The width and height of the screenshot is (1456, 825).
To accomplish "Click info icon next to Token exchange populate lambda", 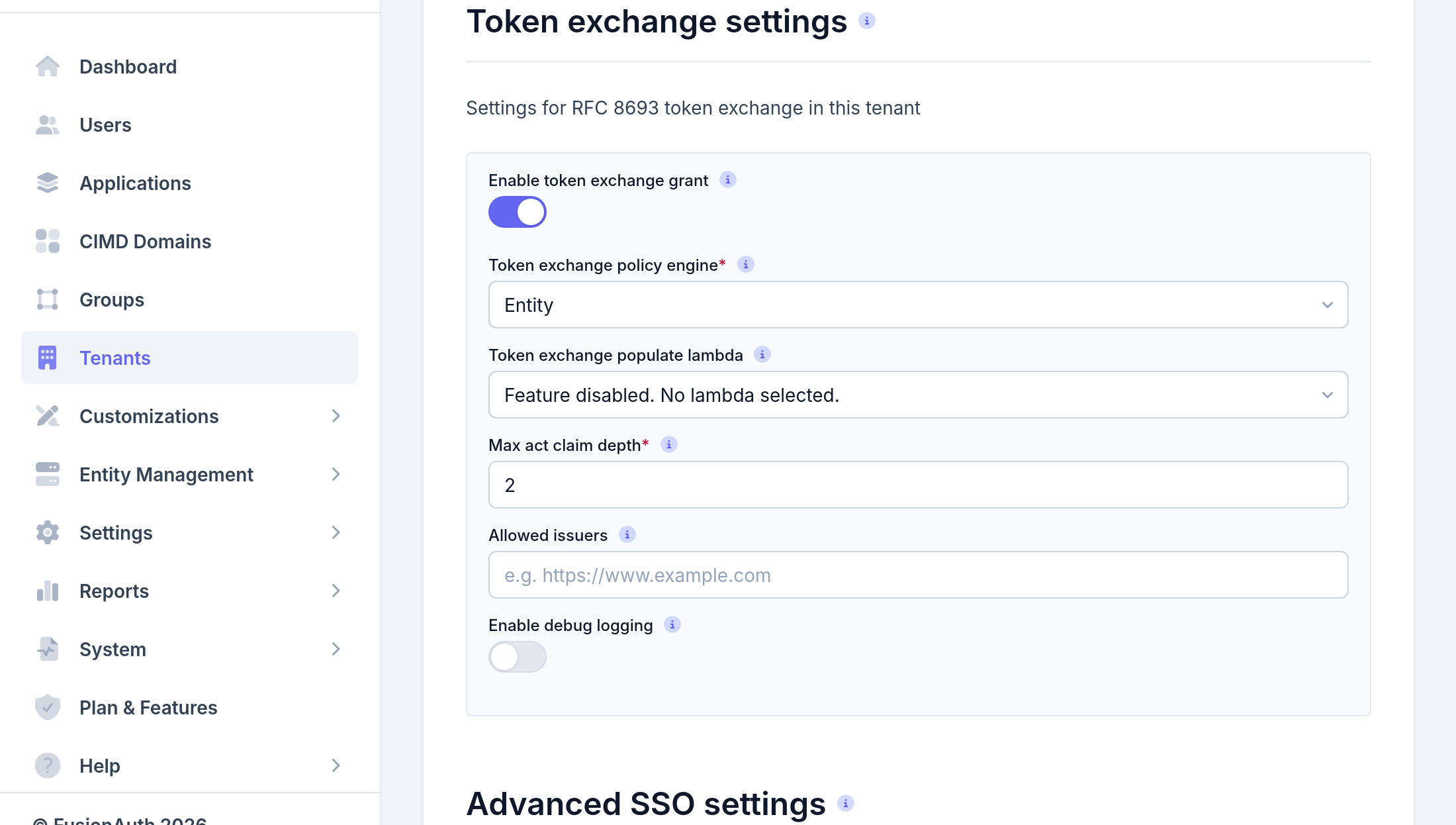I will click(x=762, y=355).
